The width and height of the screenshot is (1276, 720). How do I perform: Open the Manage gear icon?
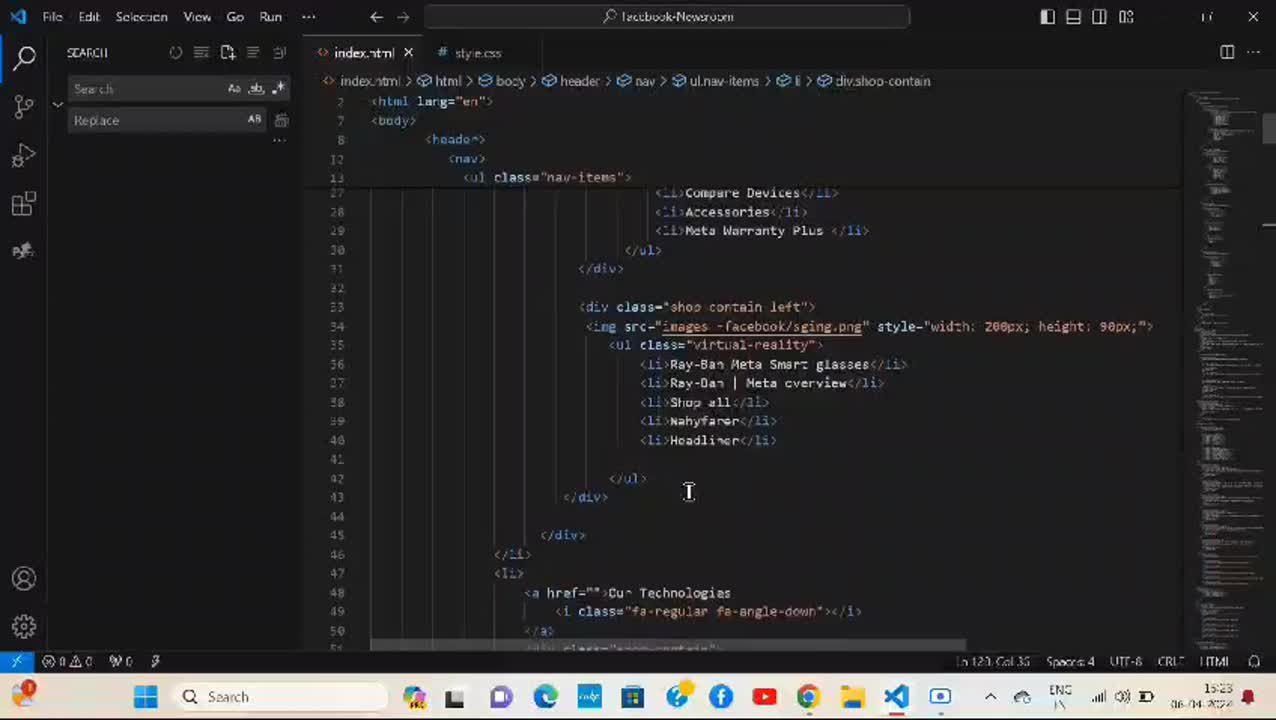pyautogui.click(x=24, y=627)
